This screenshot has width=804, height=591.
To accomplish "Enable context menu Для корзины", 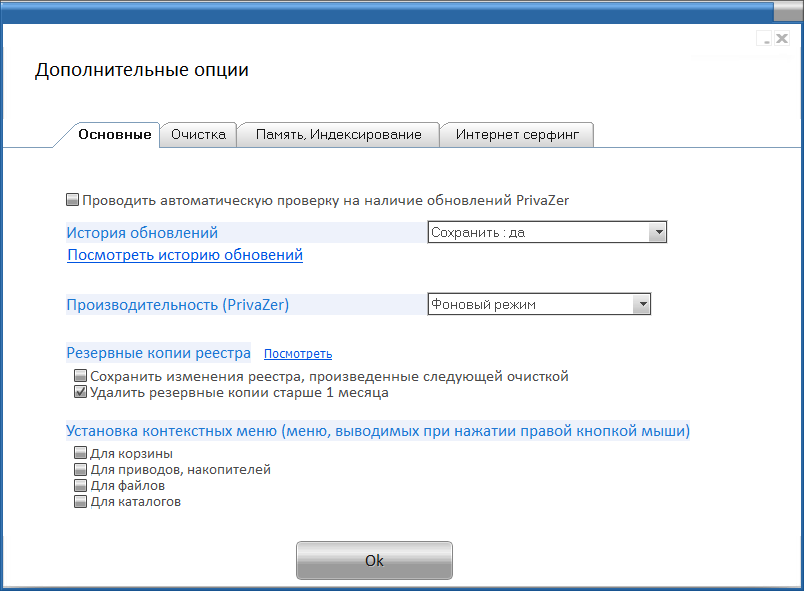I will click(81, 453).
